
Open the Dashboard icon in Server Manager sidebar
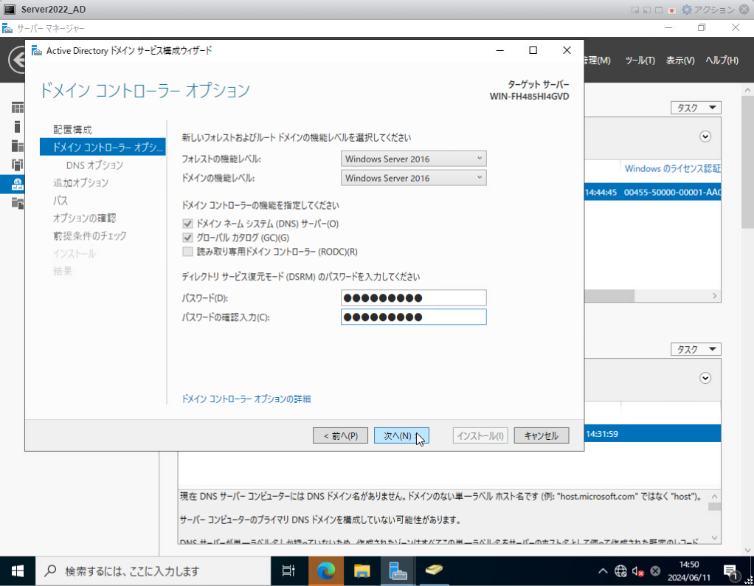tap(17, 108)
